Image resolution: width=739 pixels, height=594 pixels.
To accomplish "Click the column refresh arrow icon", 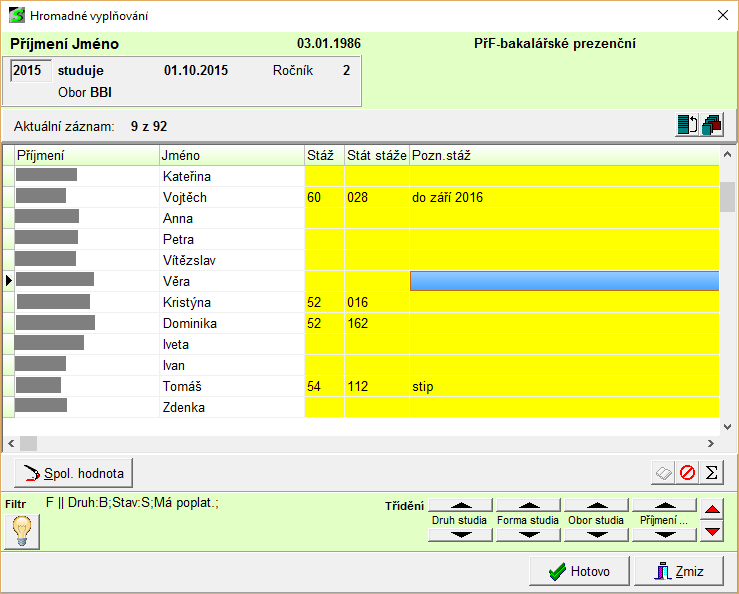I will (x=687, y=126).
